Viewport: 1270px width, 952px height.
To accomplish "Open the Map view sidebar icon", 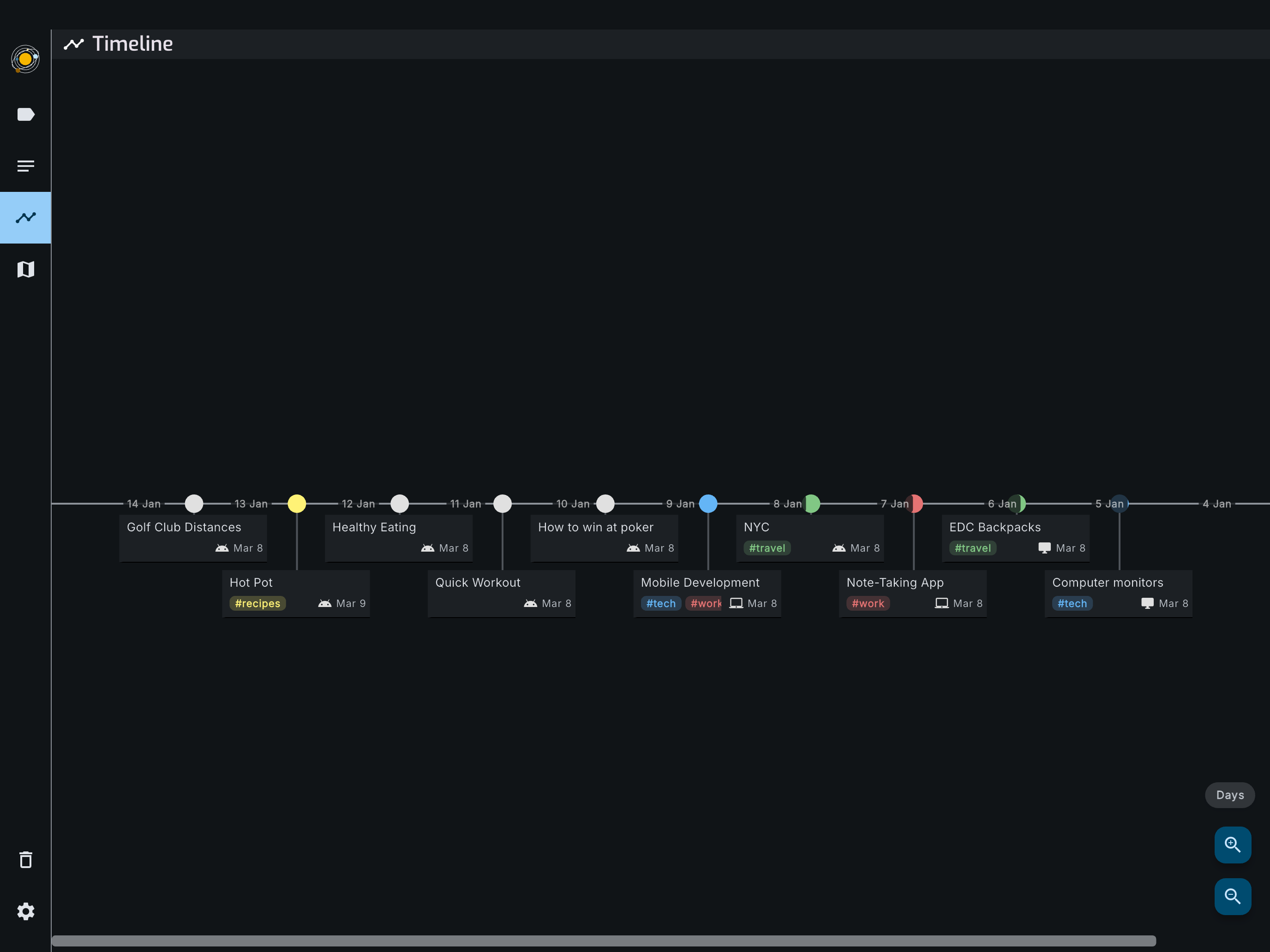I will point(25,269).
